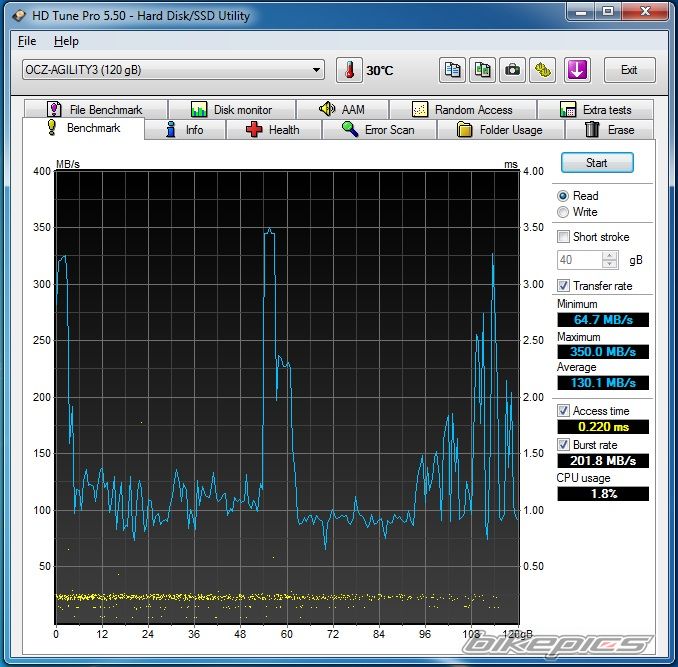The image size is (678, 667).
Task: Click the Exit button
Action: pyautogui.click(x=629, y=70)
